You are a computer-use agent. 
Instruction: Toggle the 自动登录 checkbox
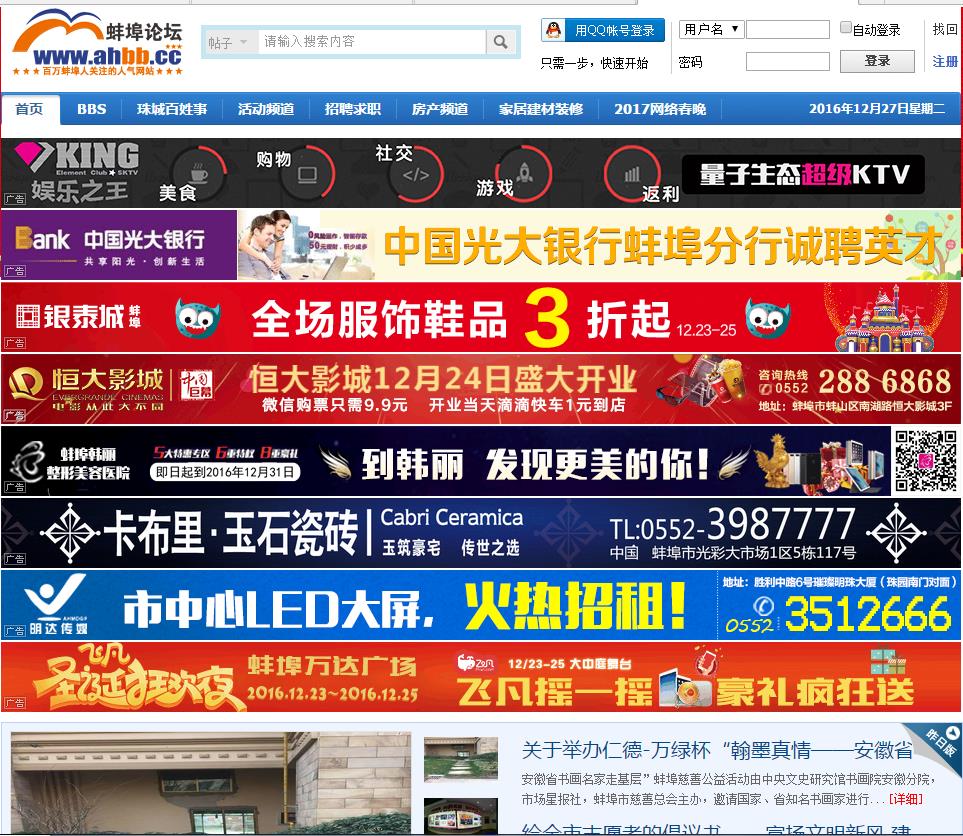846,27
